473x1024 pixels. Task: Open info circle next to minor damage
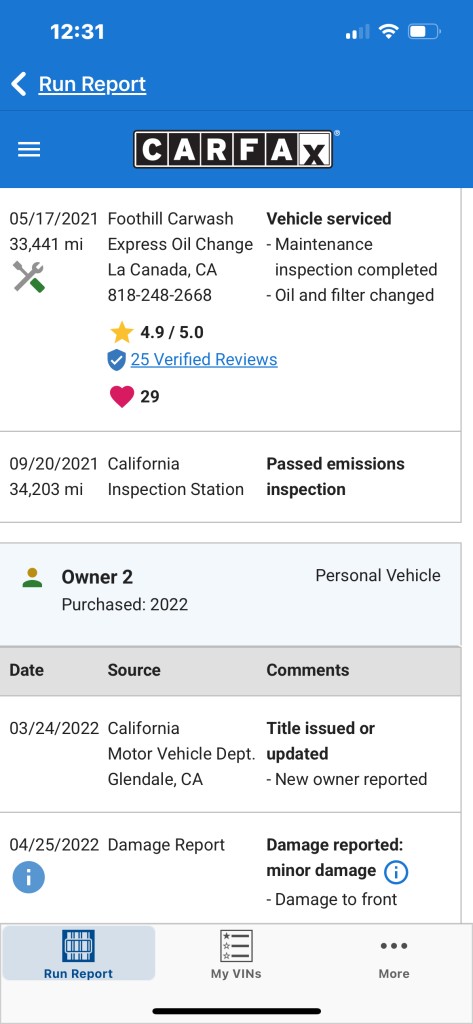[396, 871]
